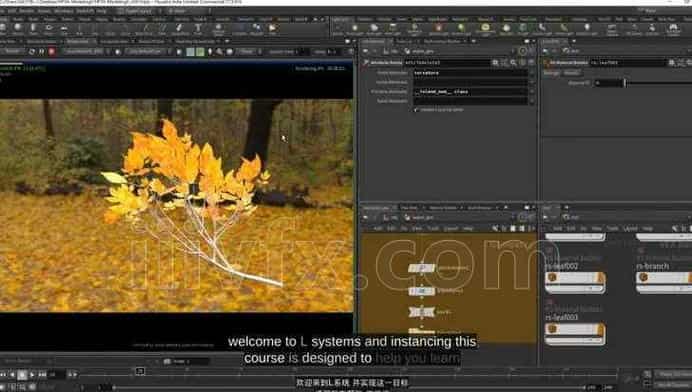Open the Help menu in the main menu bar
Viewport: 692px width, 392px height.
point(101,11)
